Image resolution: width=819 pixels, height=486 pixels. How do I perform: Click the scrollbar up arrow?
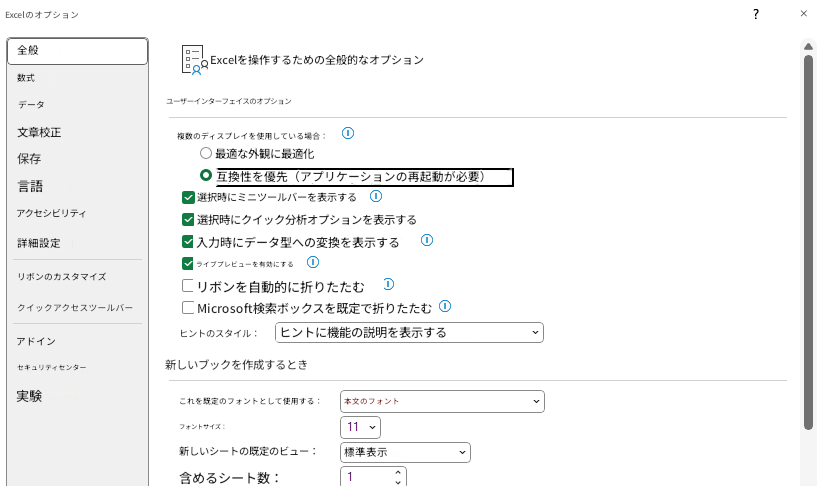point(808,47)
